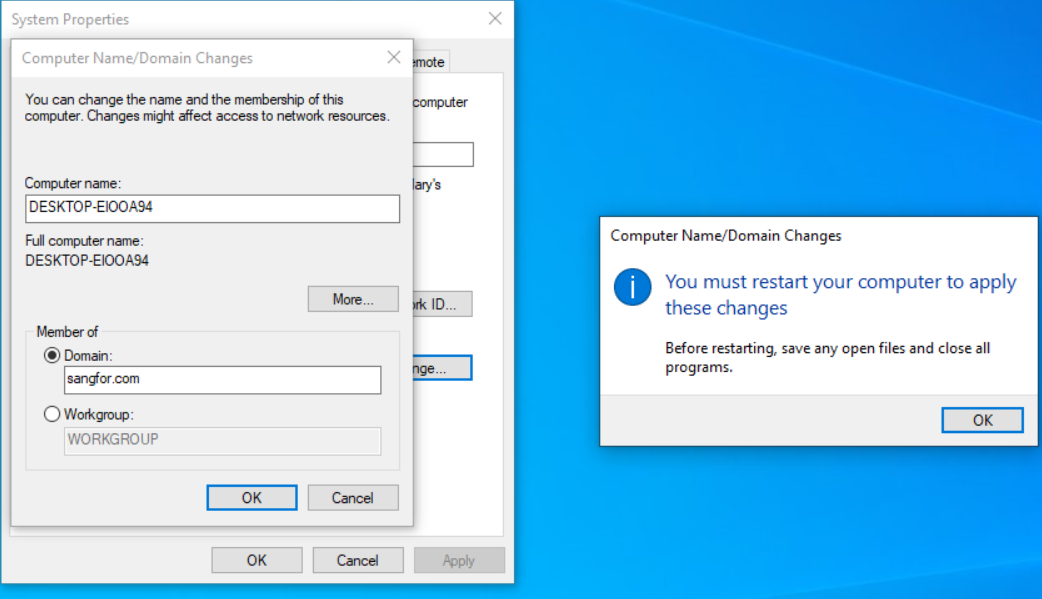
Task: Click the Domain field containing sangfor.com
Action: point(222,380)
